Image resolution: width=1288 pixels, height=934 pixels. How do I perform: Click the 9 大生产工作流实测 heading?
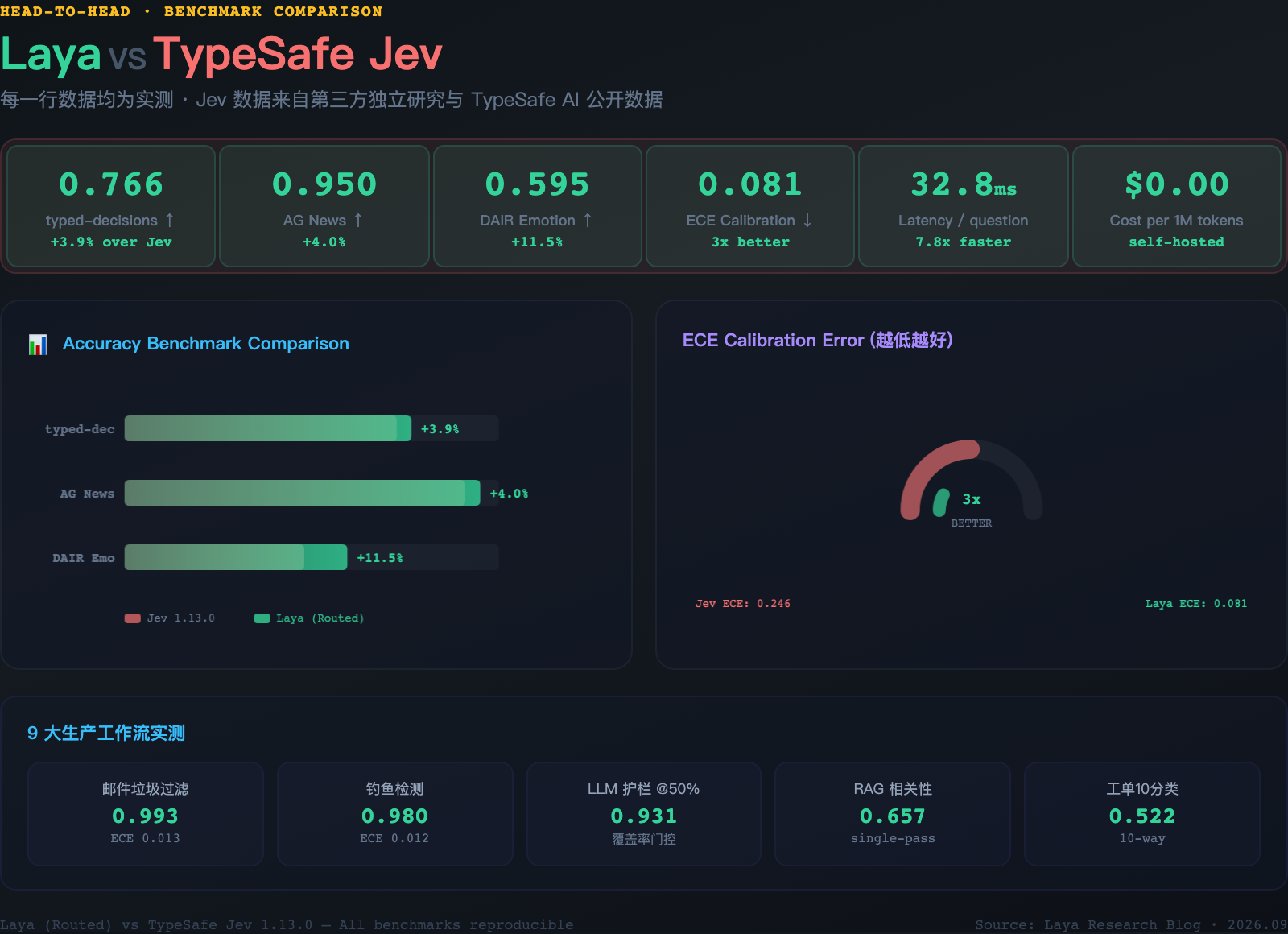[x=106, y=733]
